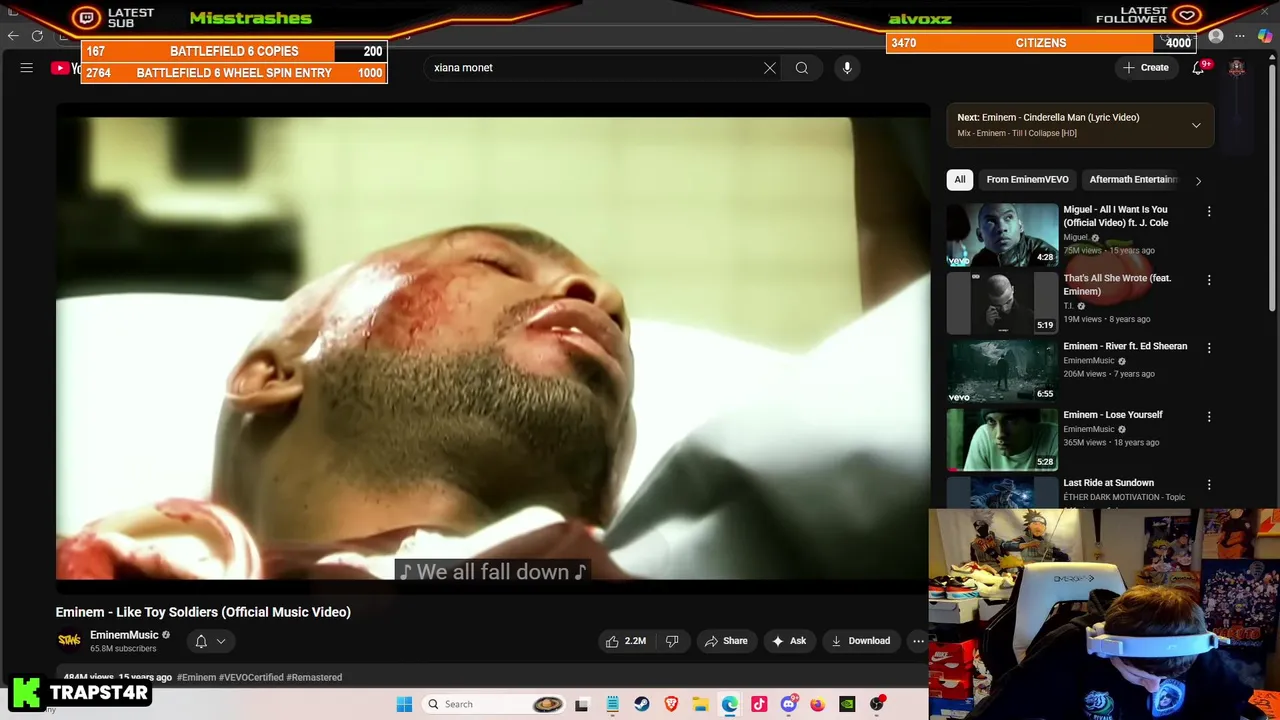Open the EminemMusic channel avatar
Viewport: 1280px width, 720px height.
69,641
